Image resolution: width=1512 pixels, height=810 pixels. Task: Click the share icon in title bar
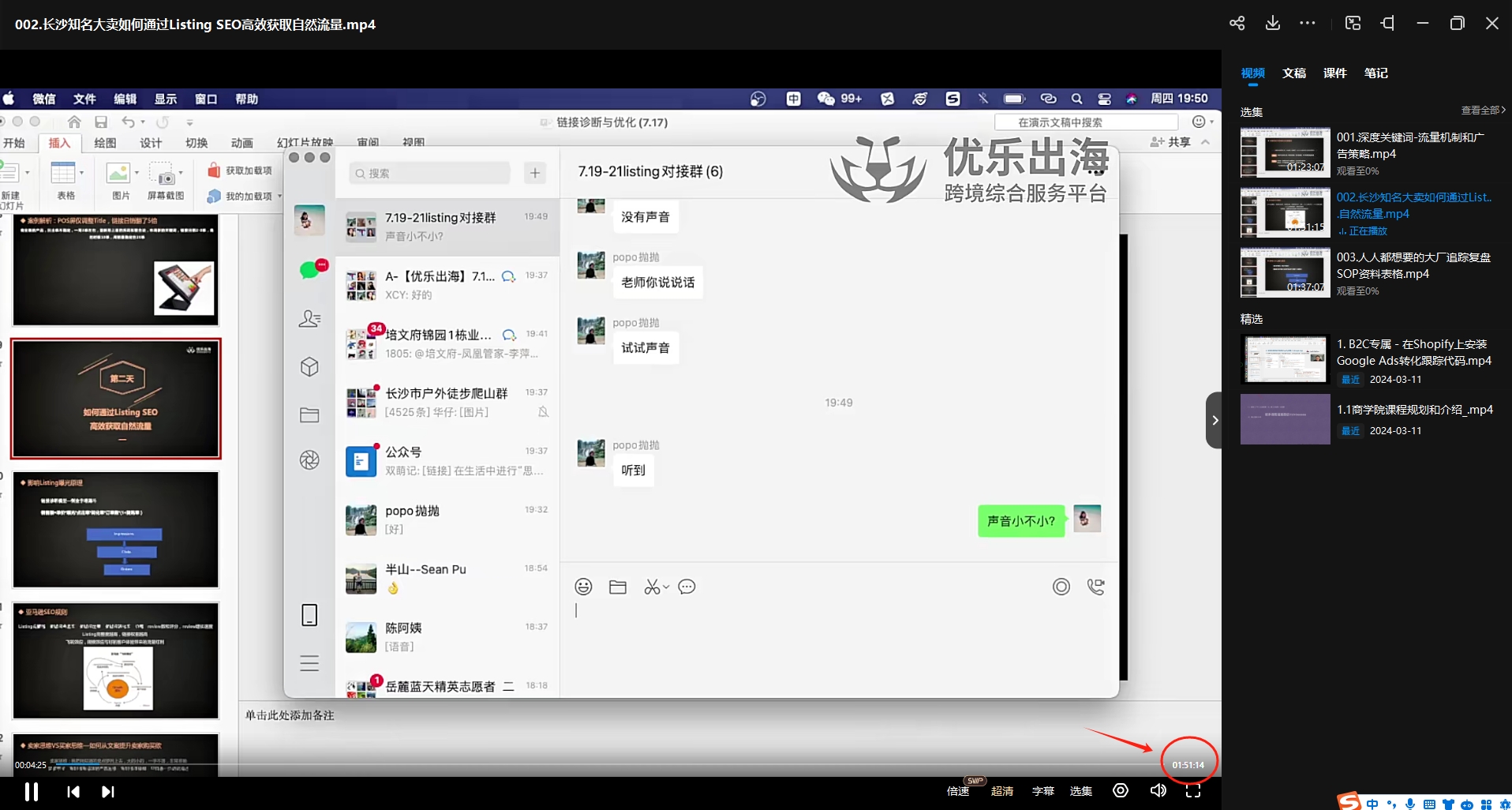tap(1237, 24)
